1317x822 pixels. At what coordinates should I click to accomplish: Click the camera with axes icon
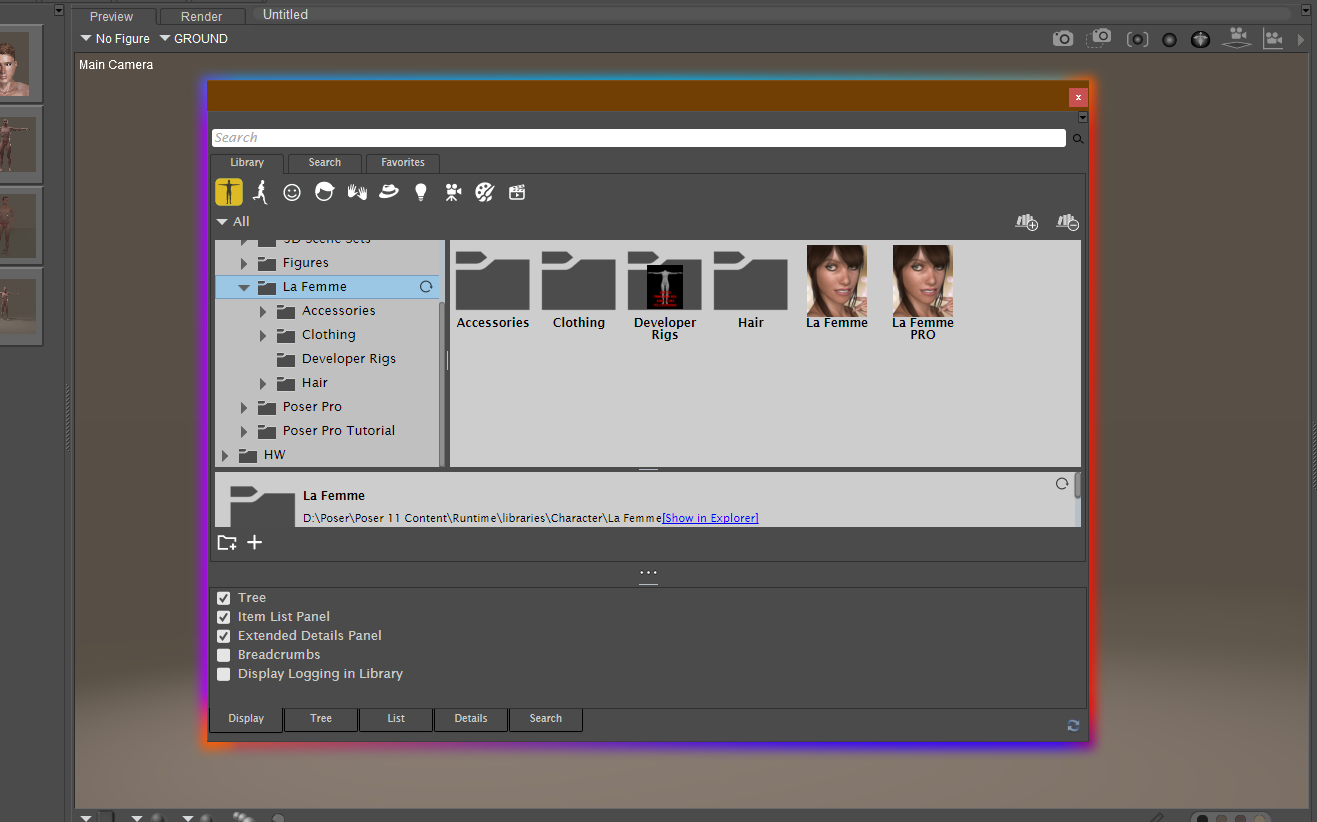pos(1273,39)
